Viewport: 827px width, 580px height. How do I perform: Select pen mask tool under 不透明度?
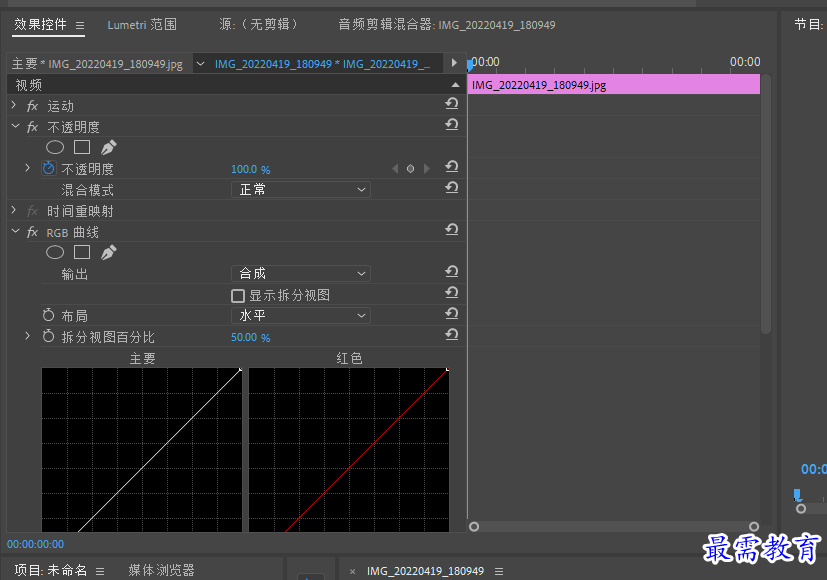tap(108, 148)
